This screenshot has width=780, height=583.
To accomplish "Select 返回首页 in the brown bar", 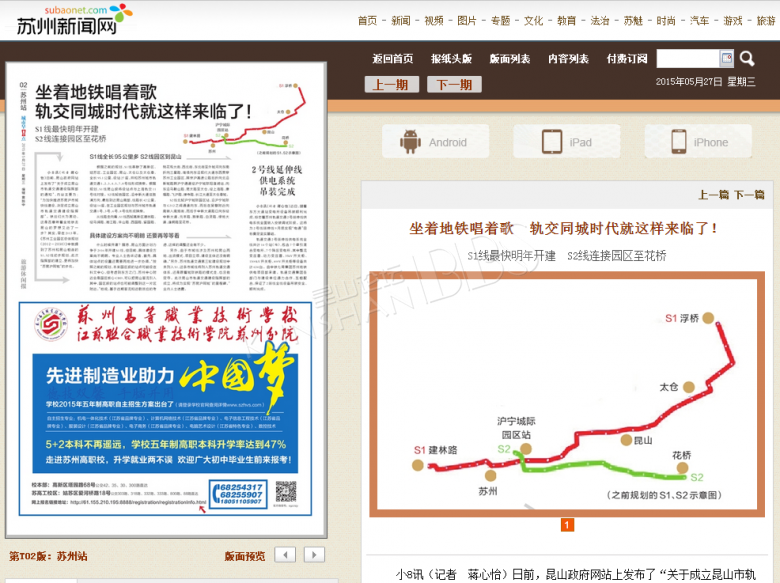I will pyautogui.click(x=392, y=59).
